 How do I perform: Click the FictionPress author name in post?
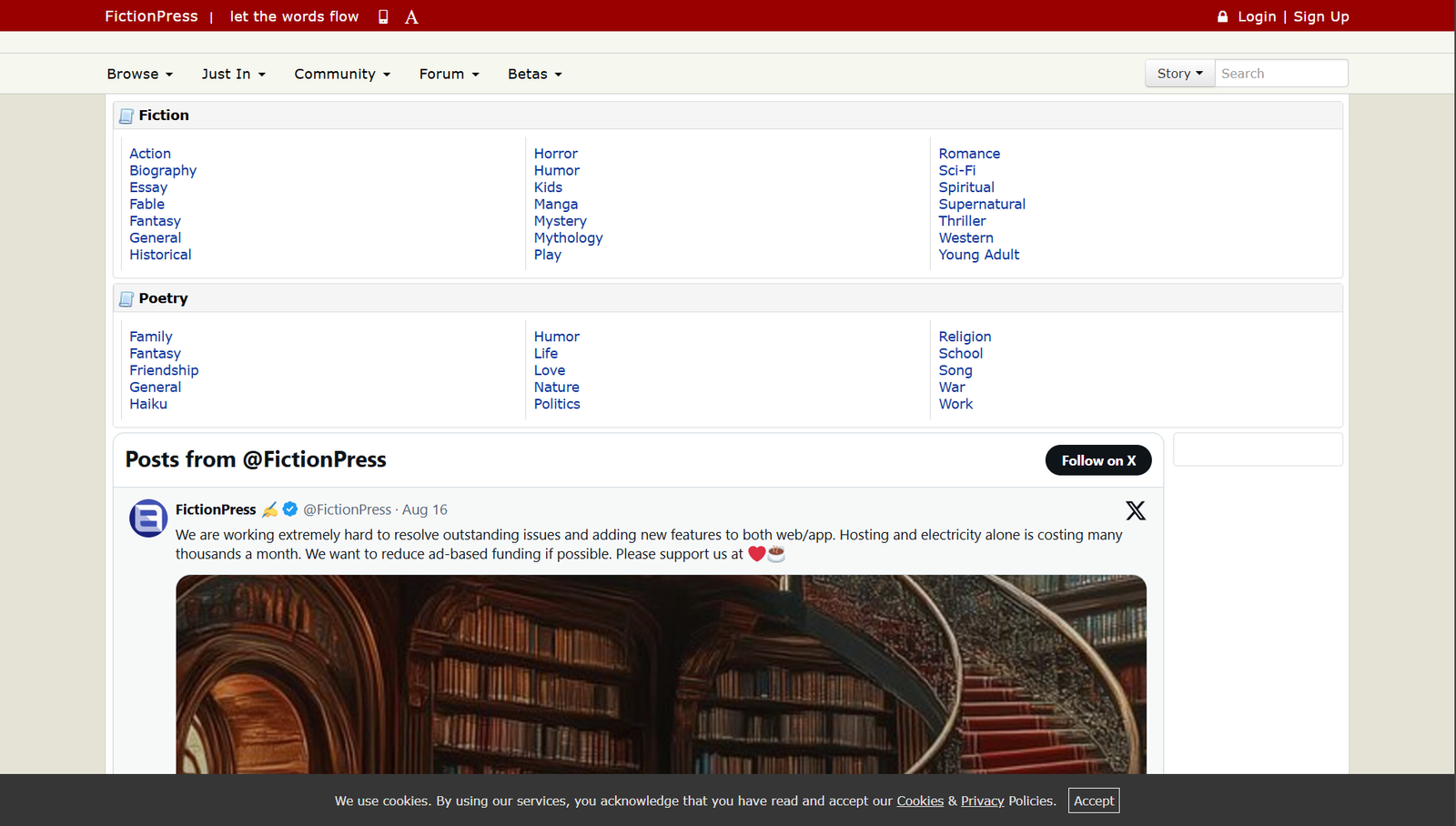pos(216,509)
